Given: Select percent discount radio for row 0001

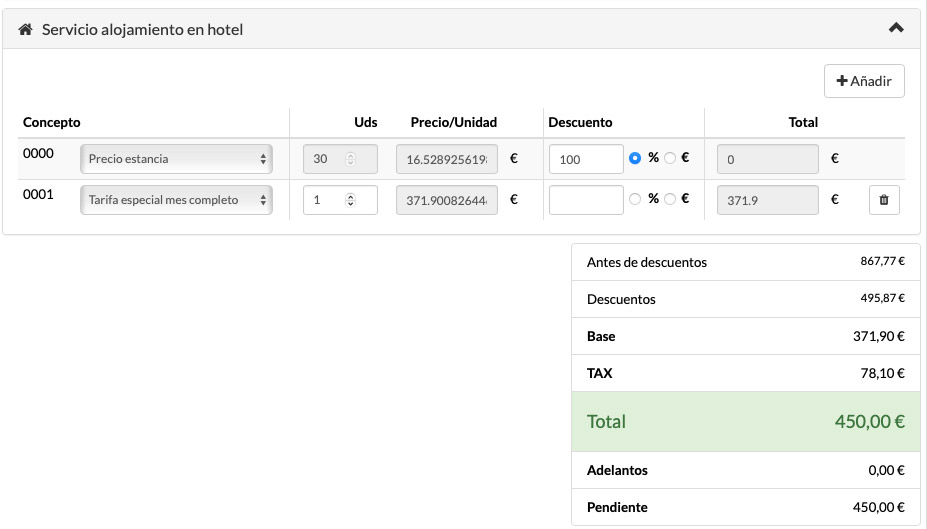Looking at the screenshot, I should click(x=635, y=199).
